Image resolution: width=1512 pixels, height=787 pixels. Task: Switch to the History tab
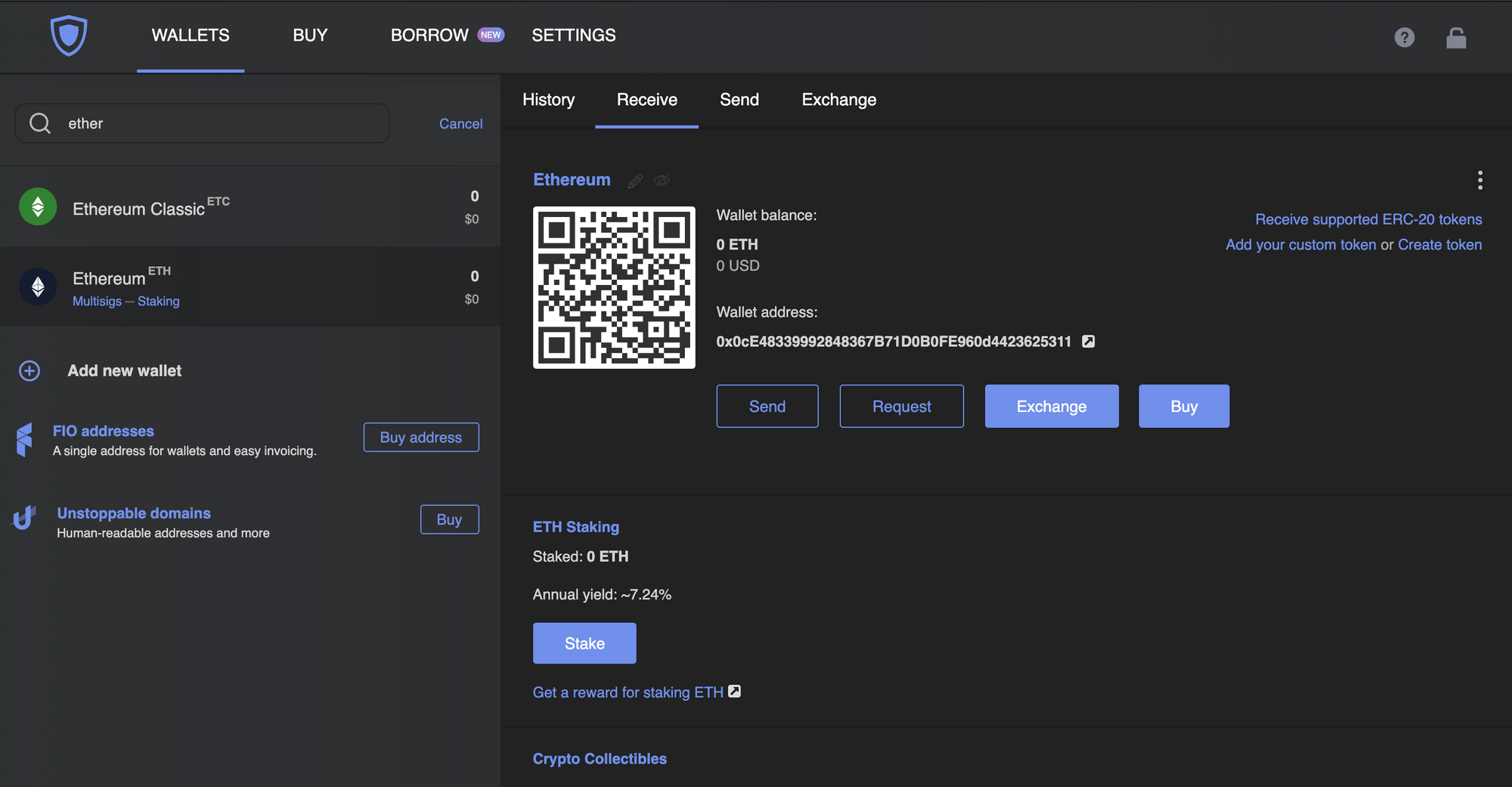point(549,100)
